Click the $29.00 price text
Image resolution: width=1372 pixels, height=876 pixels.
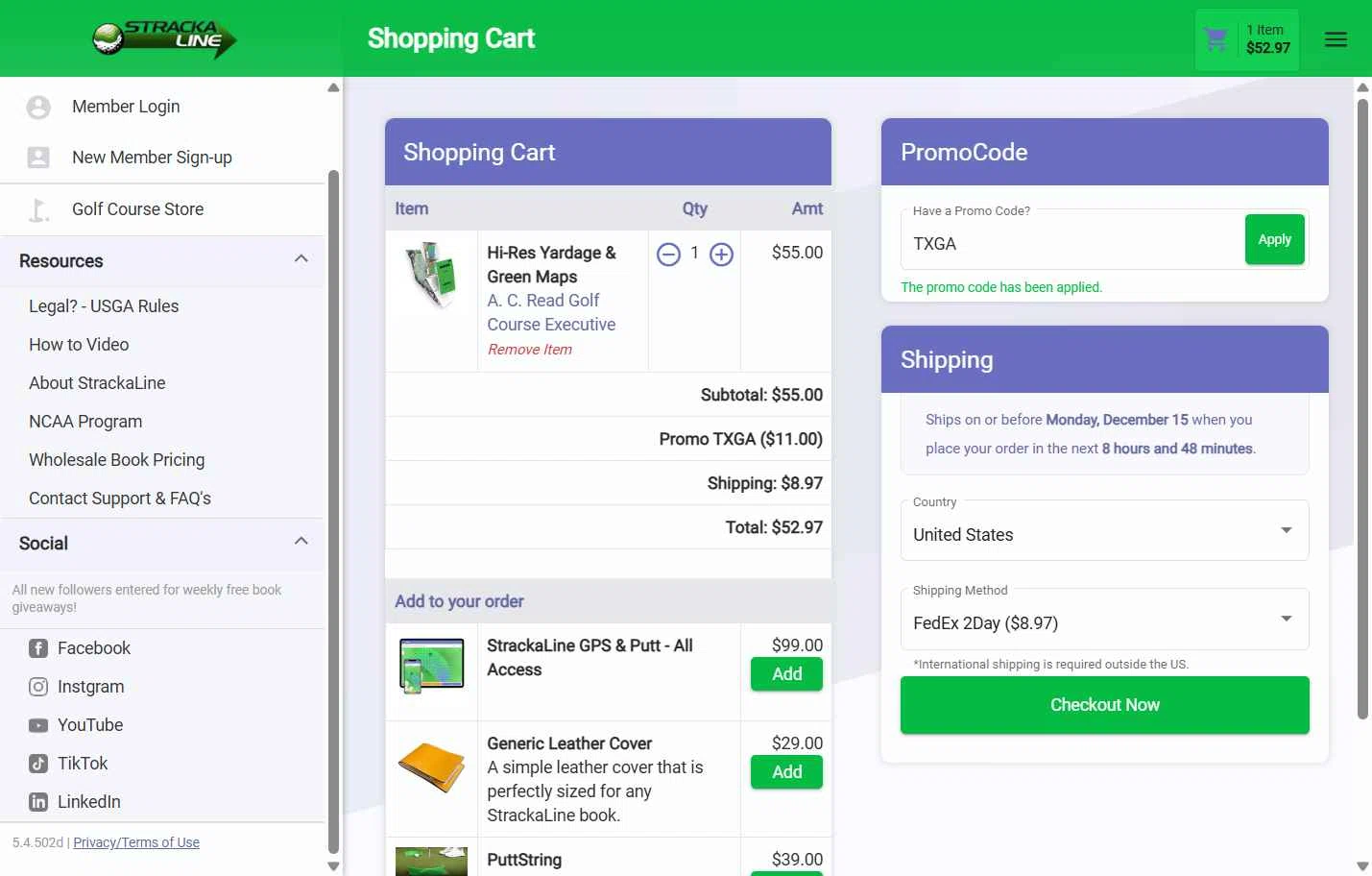coord(797,743)
